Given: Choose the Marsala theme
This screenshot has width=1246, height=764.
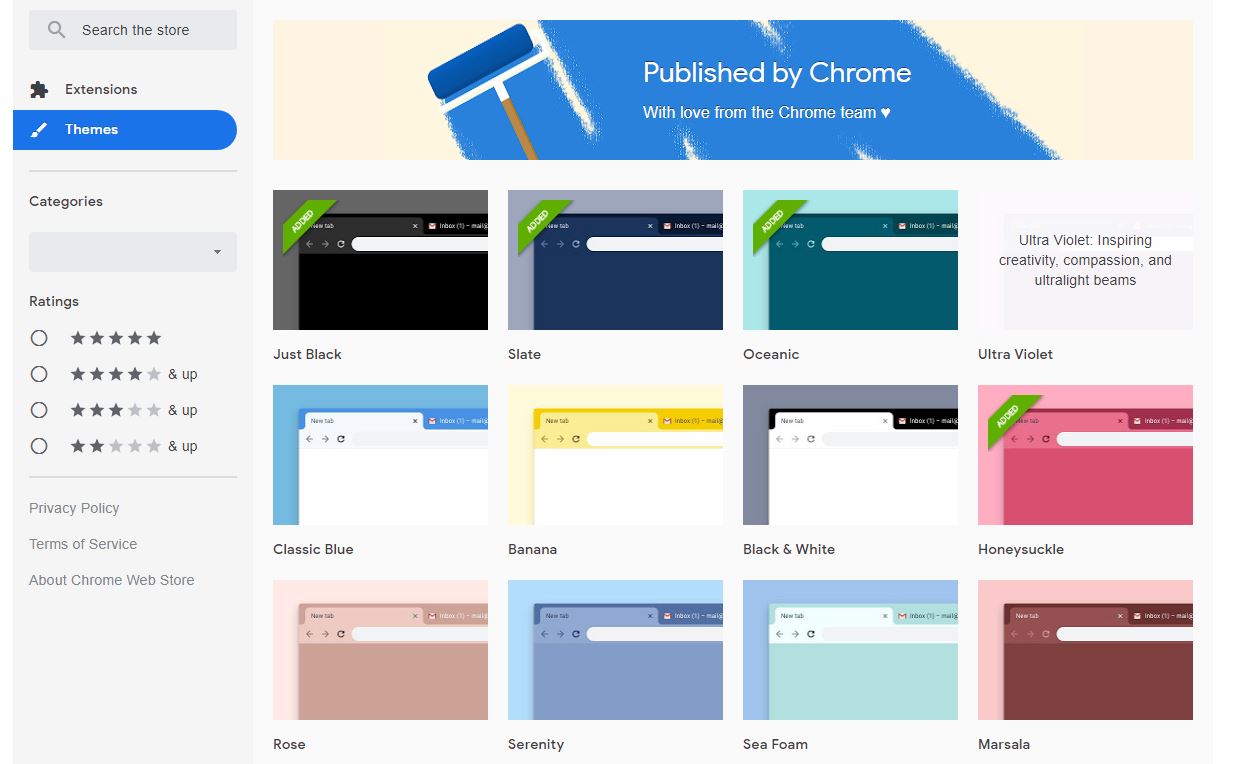Looking at the screenshot, I should 1085,650.
